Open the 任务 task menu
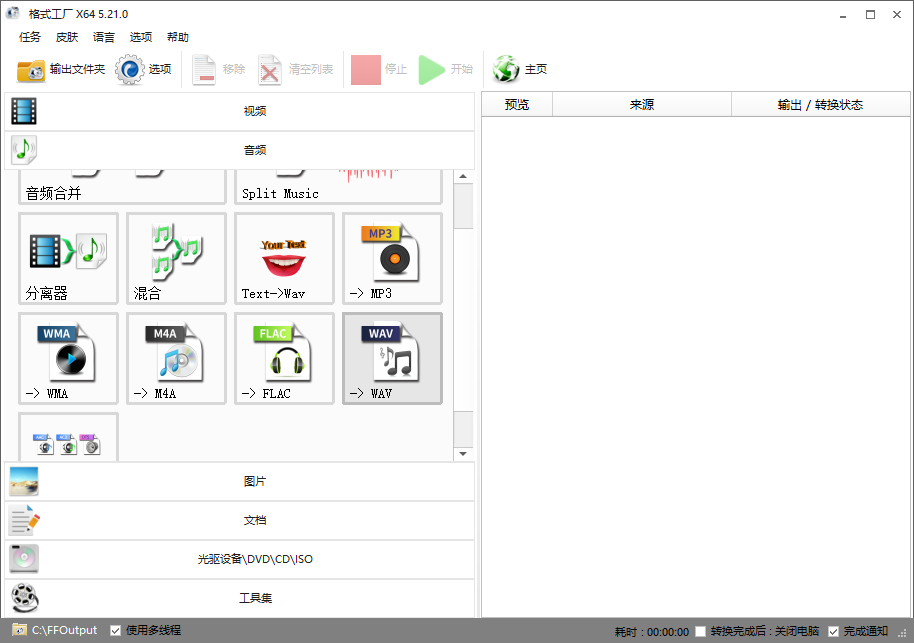Image resolution: width=914 pixels, height=643 pixels. (x=29, y=37)
